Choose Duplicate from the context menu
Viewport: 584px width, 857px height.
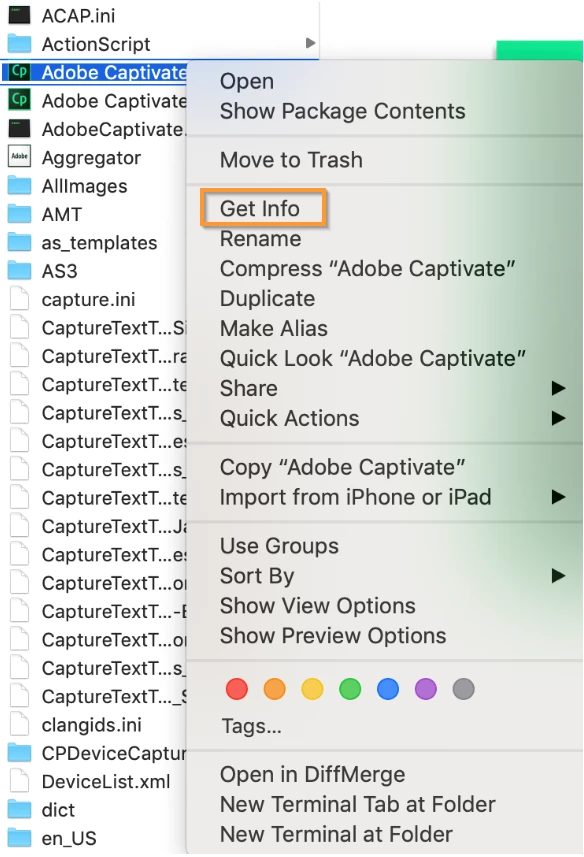[x=268, y=299]
